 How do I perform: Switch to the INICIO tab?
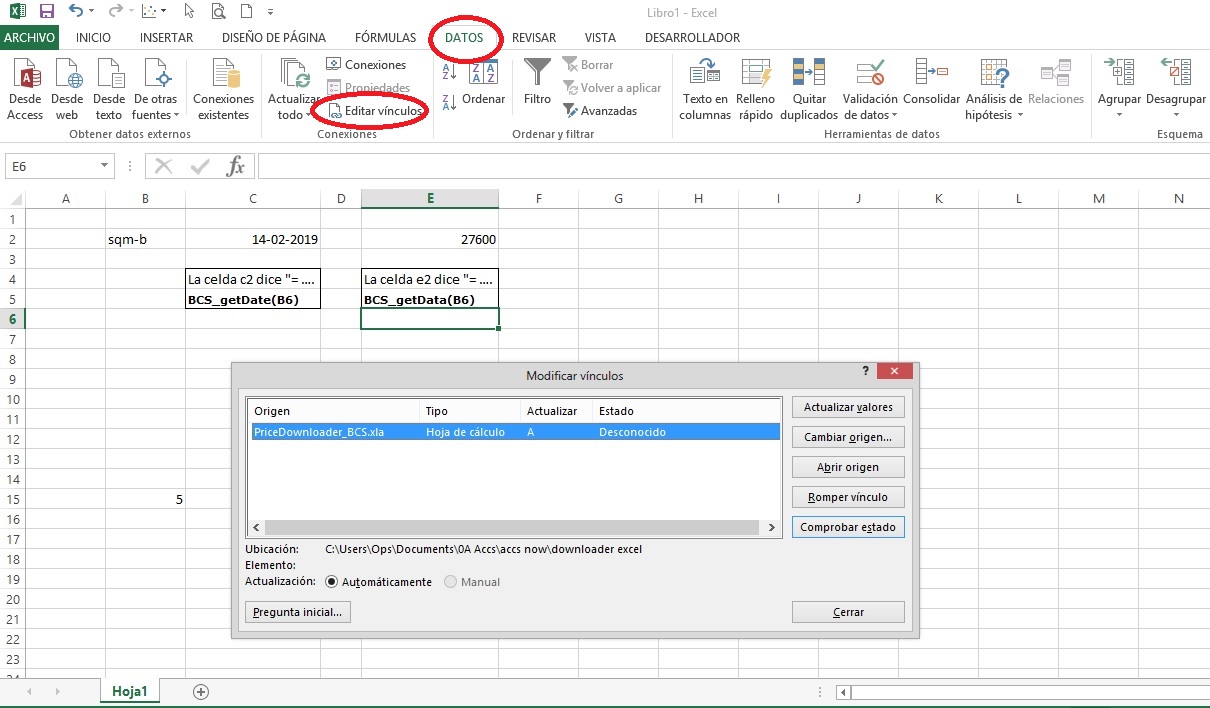(x=93, y=38)
